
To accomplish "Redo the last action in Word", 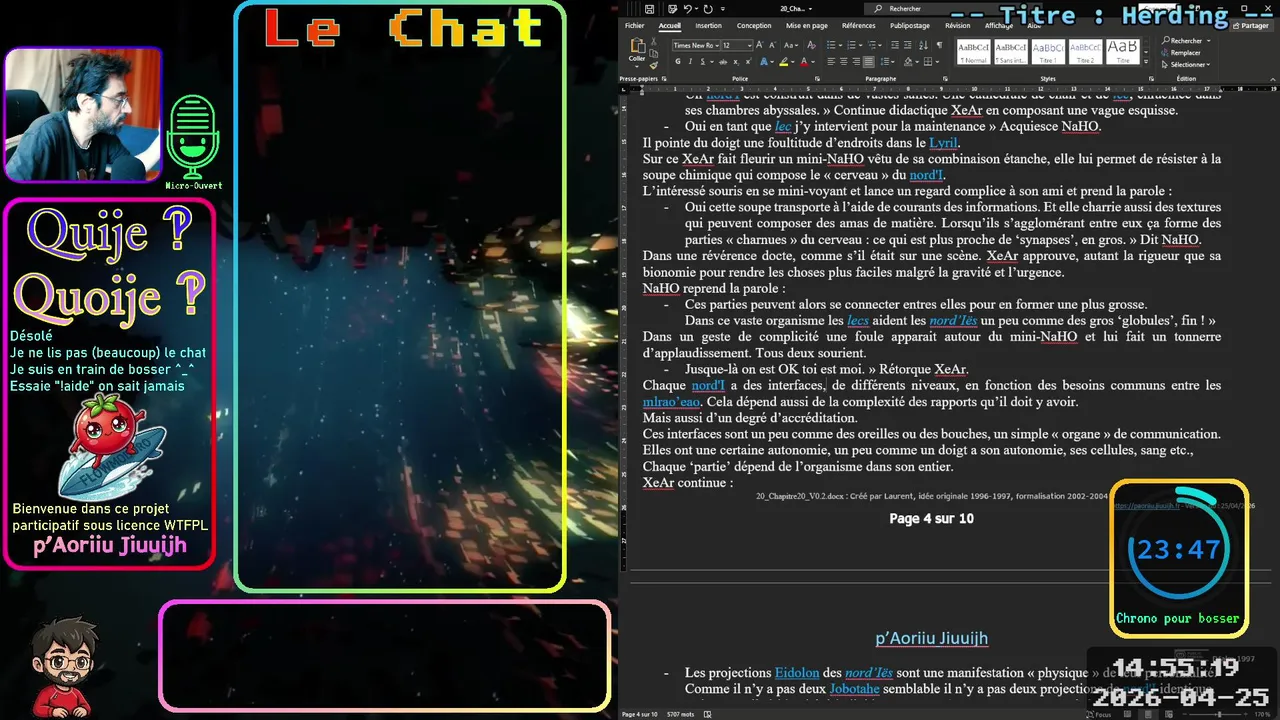I will [x=708, y=9].
